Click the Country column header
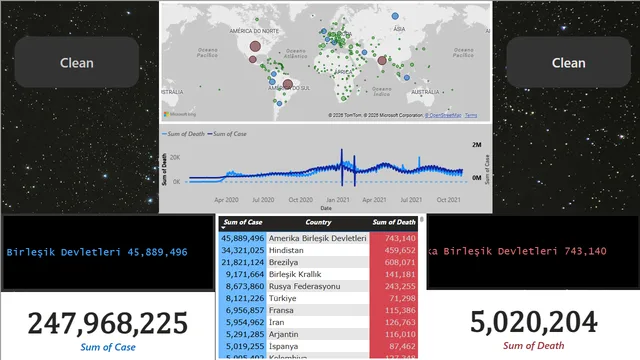The width and height of the screenshot is (640, 360). click(x=318, y=222)
